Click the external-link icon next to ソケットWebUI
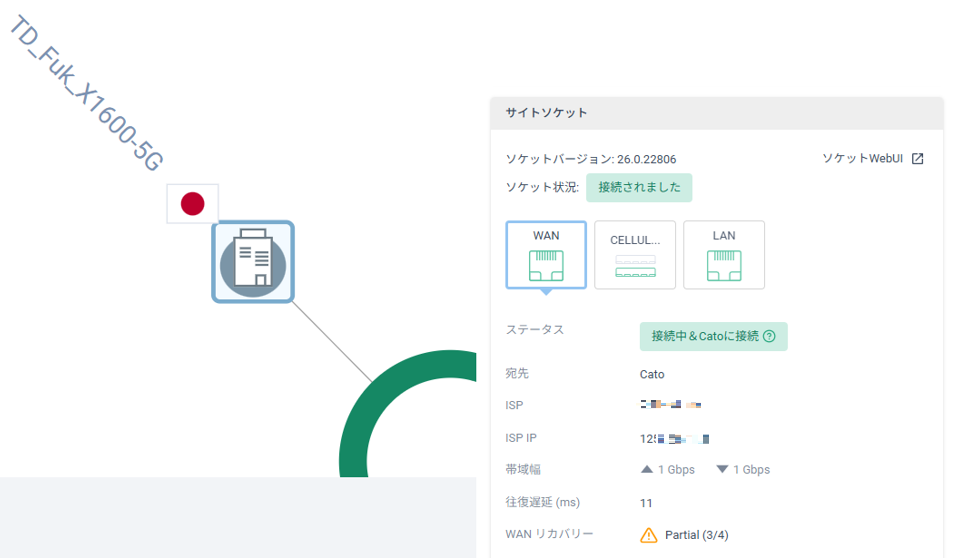This screenshot has height=558, width=971. pyautogui.click(x=918, y=159)
